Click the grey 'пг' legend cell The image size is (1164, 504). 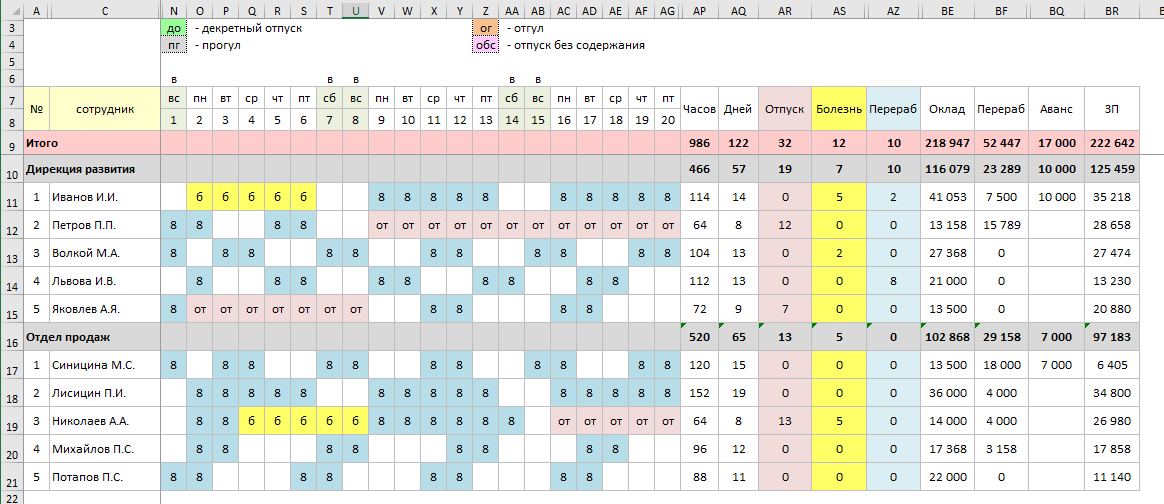(x=174, y=45)
